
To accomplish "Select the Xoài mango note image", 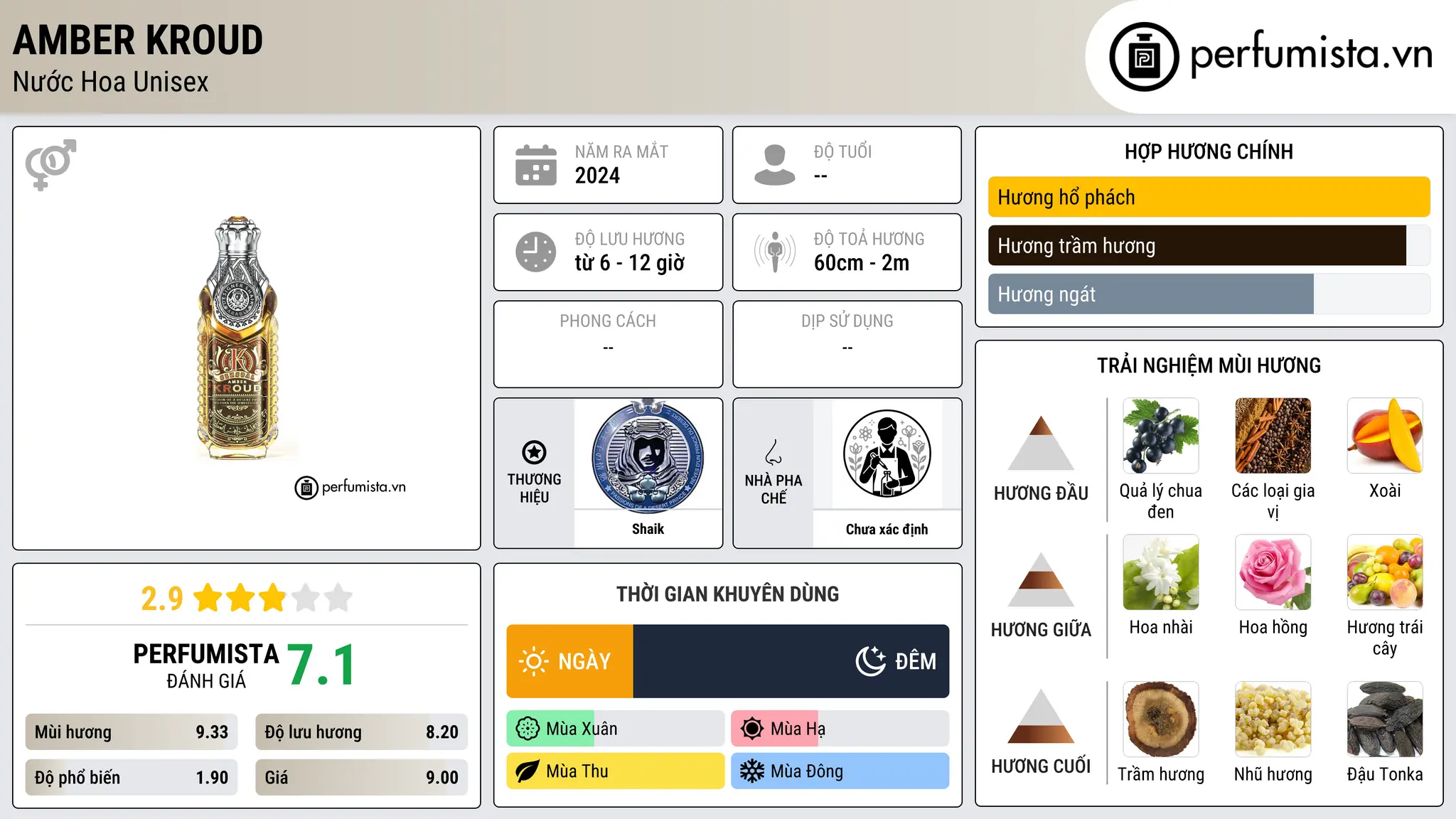I will [x=1385, y=436].
